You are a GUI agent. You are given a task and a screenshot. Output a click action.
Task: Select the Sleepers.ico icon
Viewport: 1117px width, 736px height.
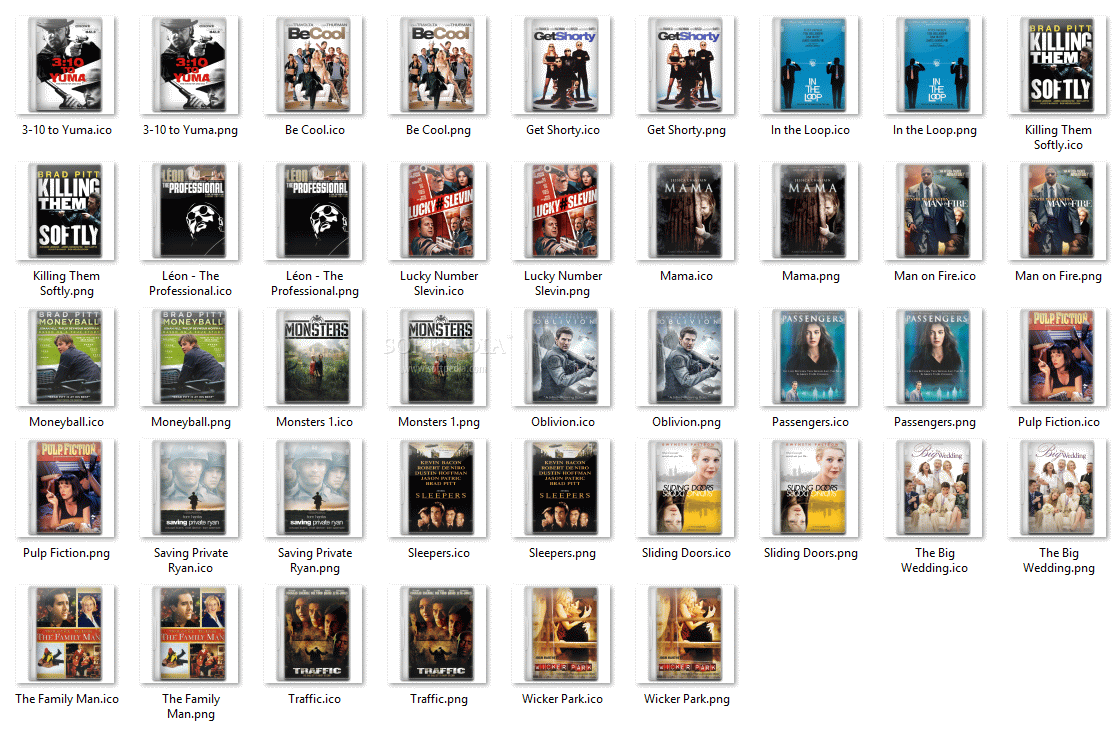pyautogui.click(x=438, y=489)
